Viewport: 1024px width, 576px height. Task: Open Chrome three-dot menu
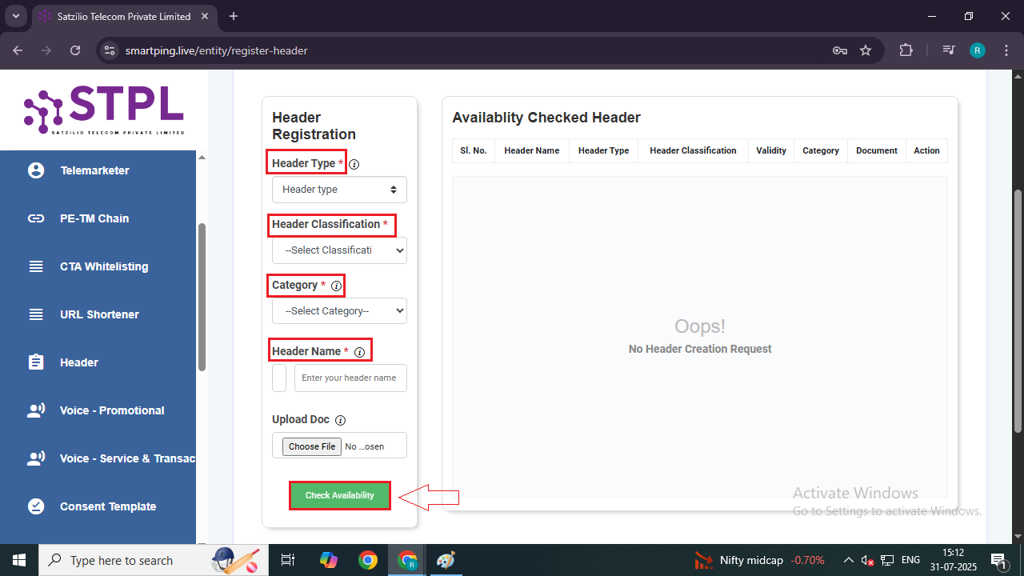1006,50
